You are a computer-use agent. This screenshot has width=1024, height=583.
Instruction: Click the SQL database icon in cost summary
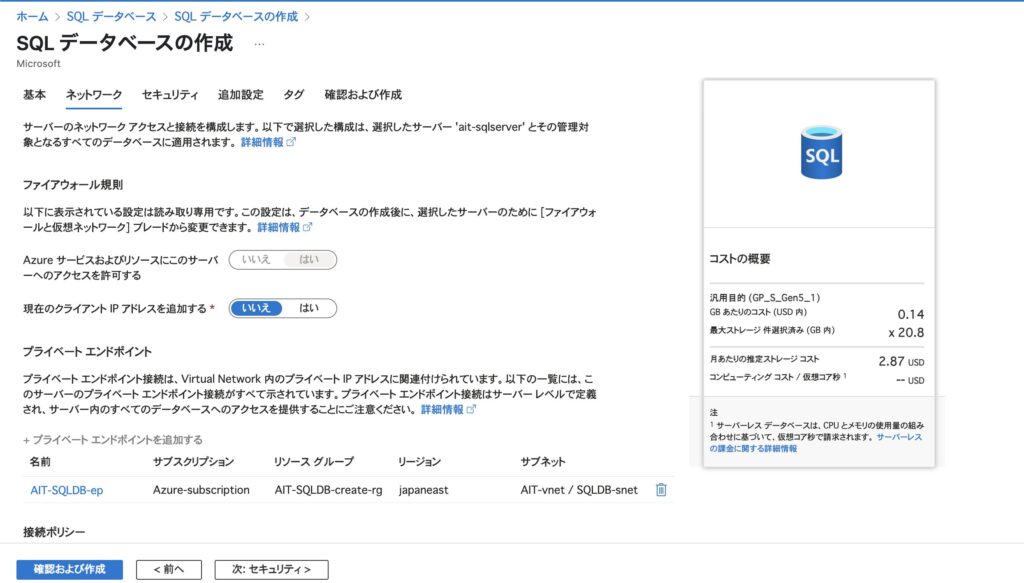tap(821, 152)
